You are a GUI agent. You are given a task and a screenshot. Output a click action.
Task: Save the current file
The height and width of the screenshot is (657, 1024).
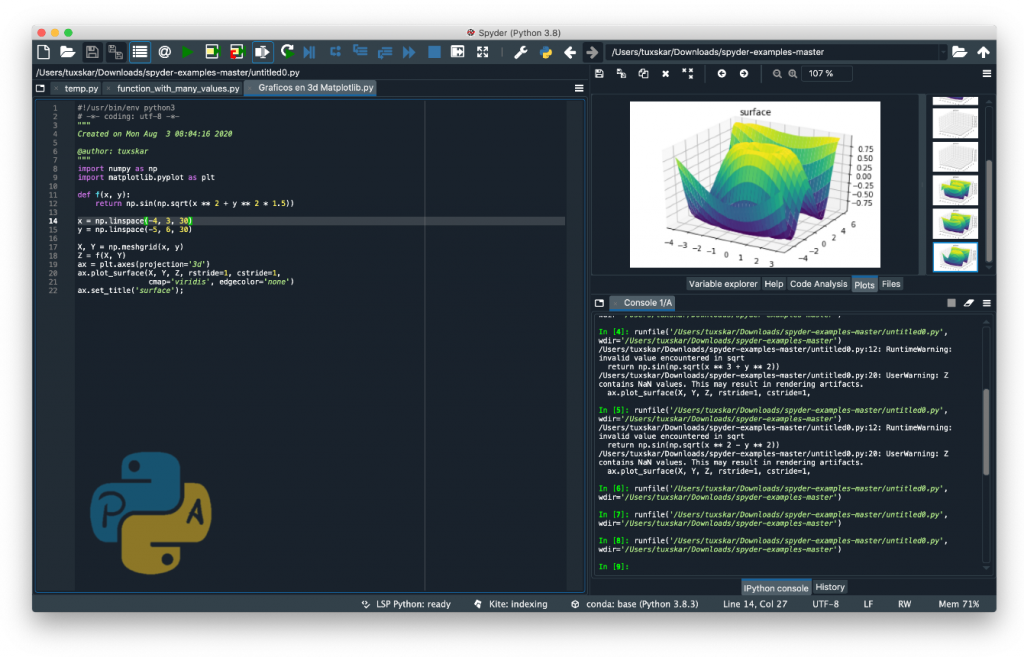[92, 52]
